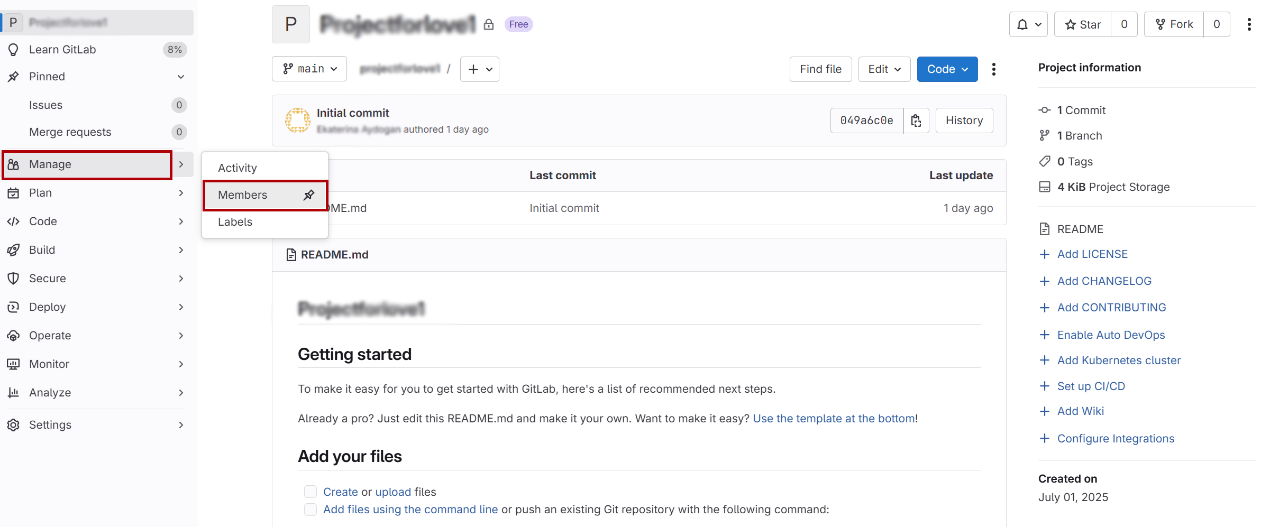Viewport: 1270px width, 527px height.
Task: Pin Members using the pin icon
Action: pyautogui.click(x=309, y=195)
